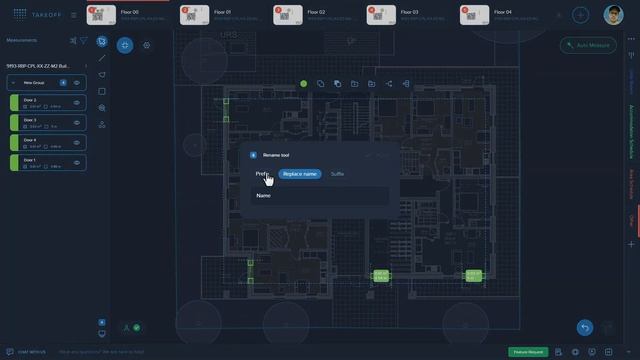Image resolution: width=640 pixels, height=360 pixels.
Task: Click the Auto Measure button
Action: (588, 45)
